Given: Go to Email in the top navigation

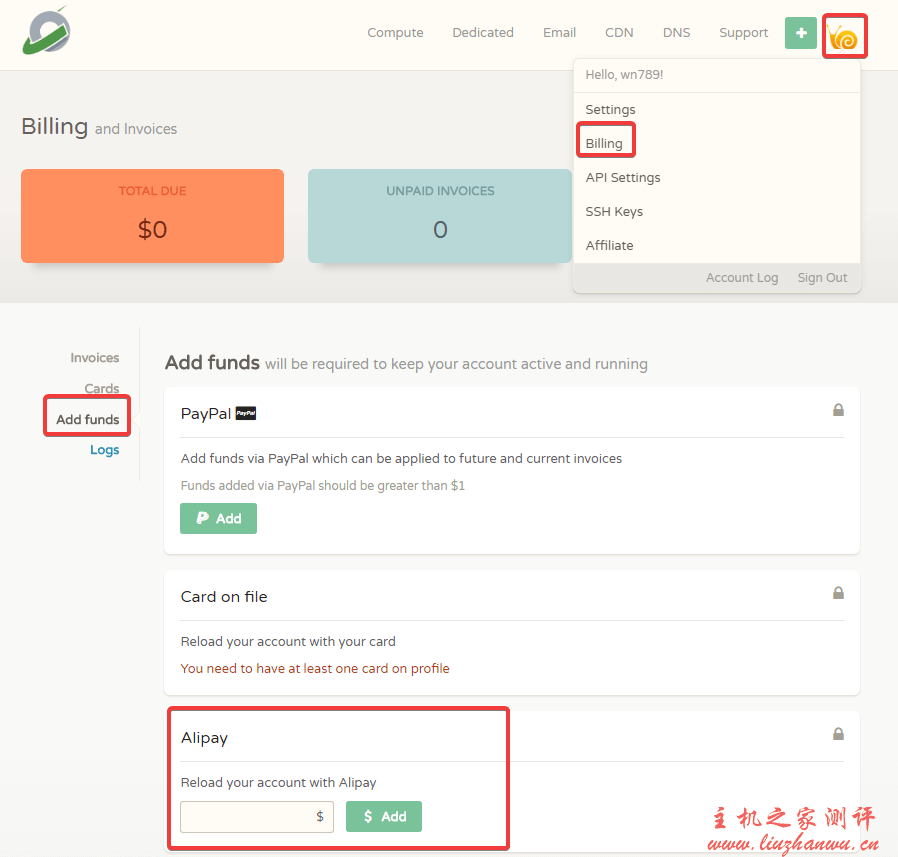Looking at the screenshot, I should tap(559, 33).
